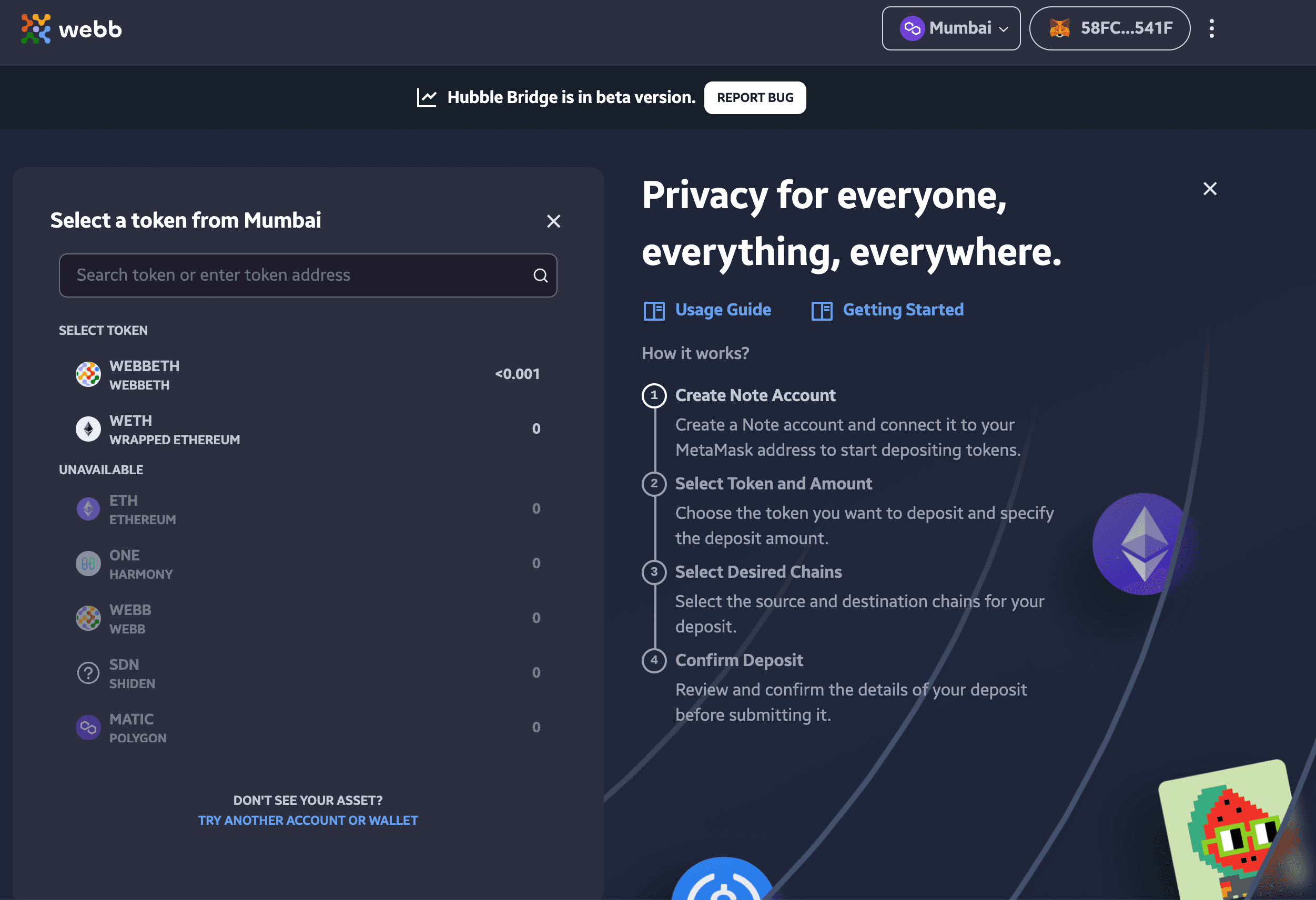Image resolution: width=1316 pixels, height=900 pixels.
Task: Click the MATIC Polygon token icon
Action: point(88,728)
